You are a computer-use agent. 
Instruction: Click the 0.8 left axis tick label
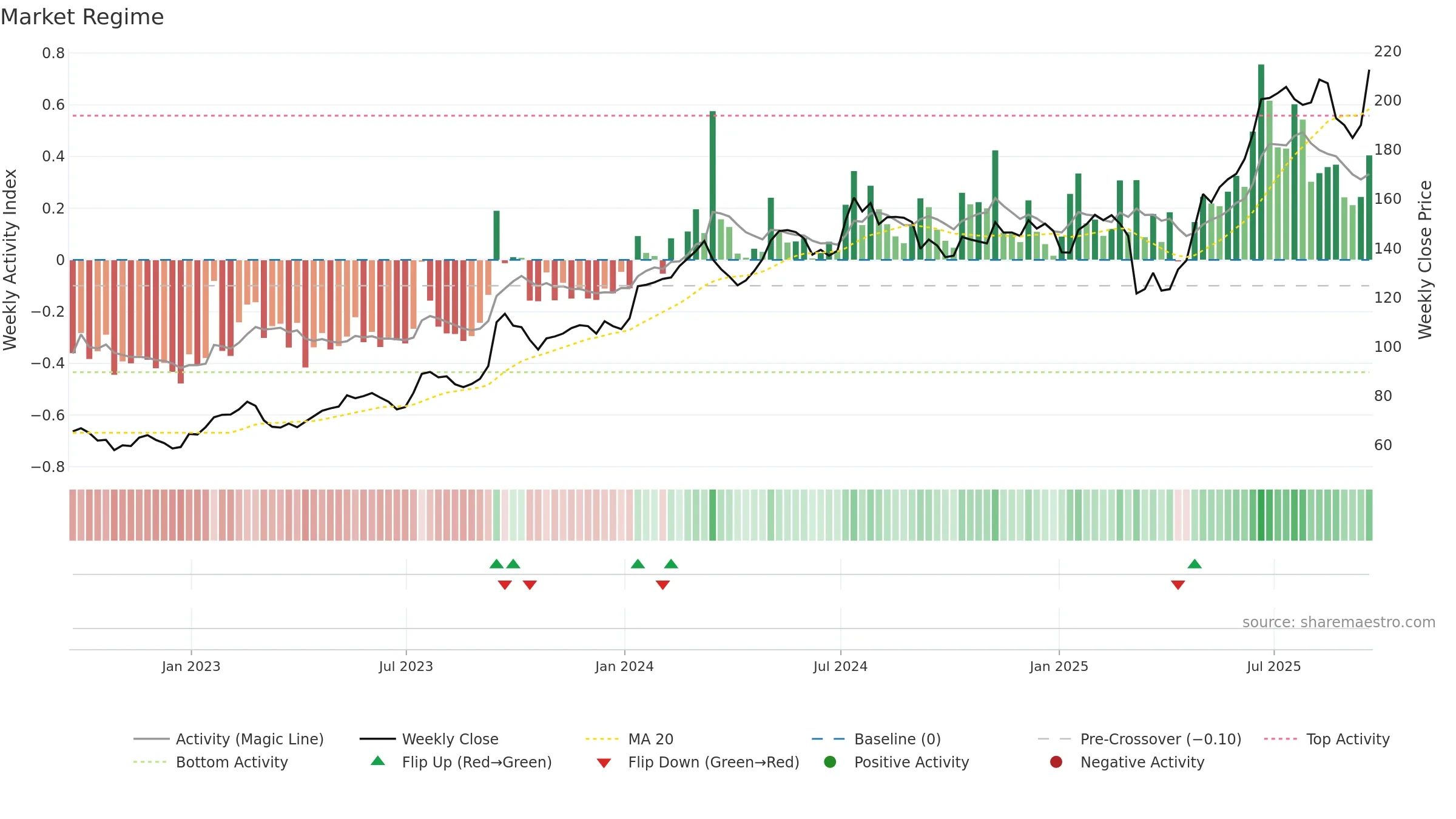pos(53,53)
